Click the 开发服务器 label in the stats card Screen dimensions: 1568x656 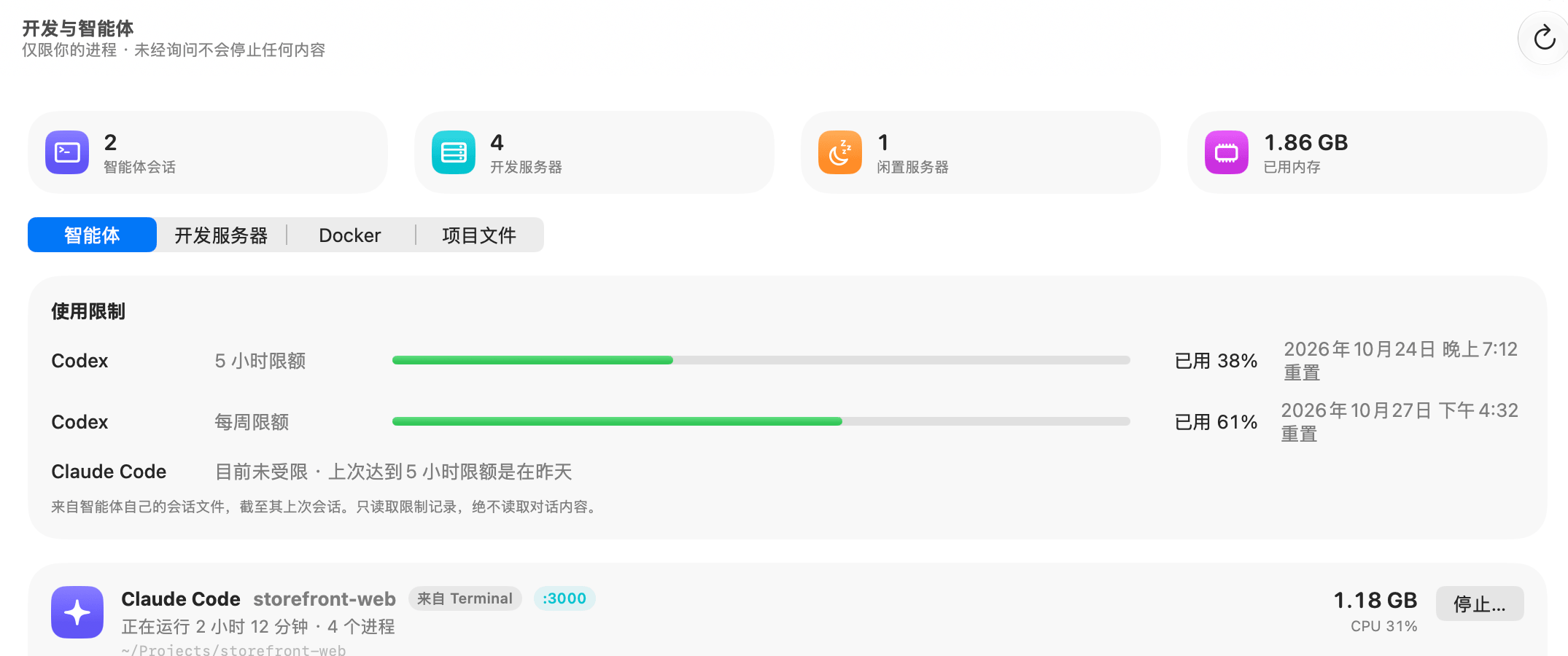(x=526, y=167)
